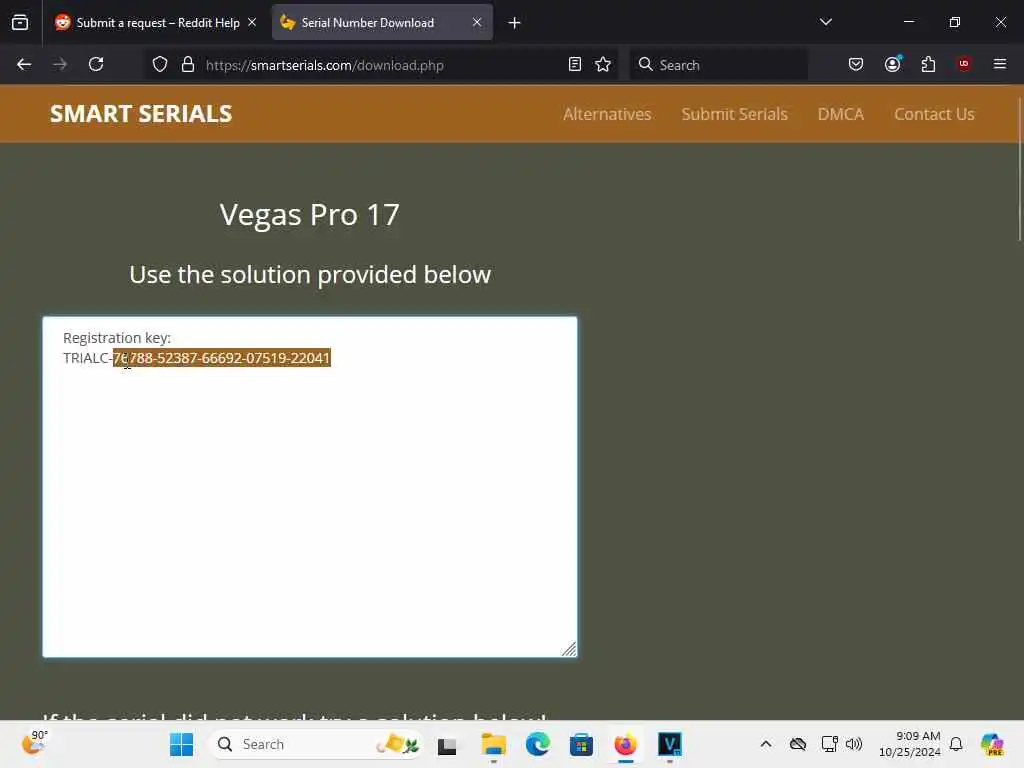Screen dimensions: 1024x768
Task: Show hidden system tray icons
Action: [x=766, y=744]
